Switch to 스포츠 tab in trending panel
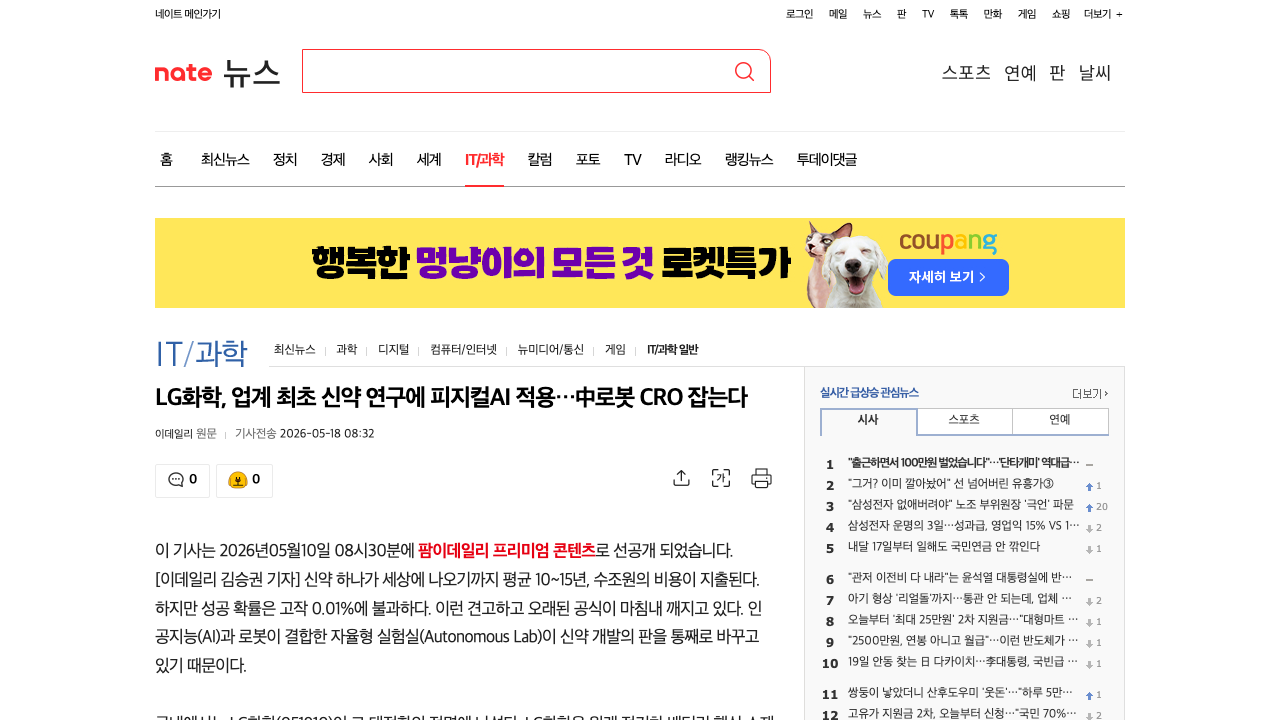Viewport: 1280px width, 720px height. point(964,420)
